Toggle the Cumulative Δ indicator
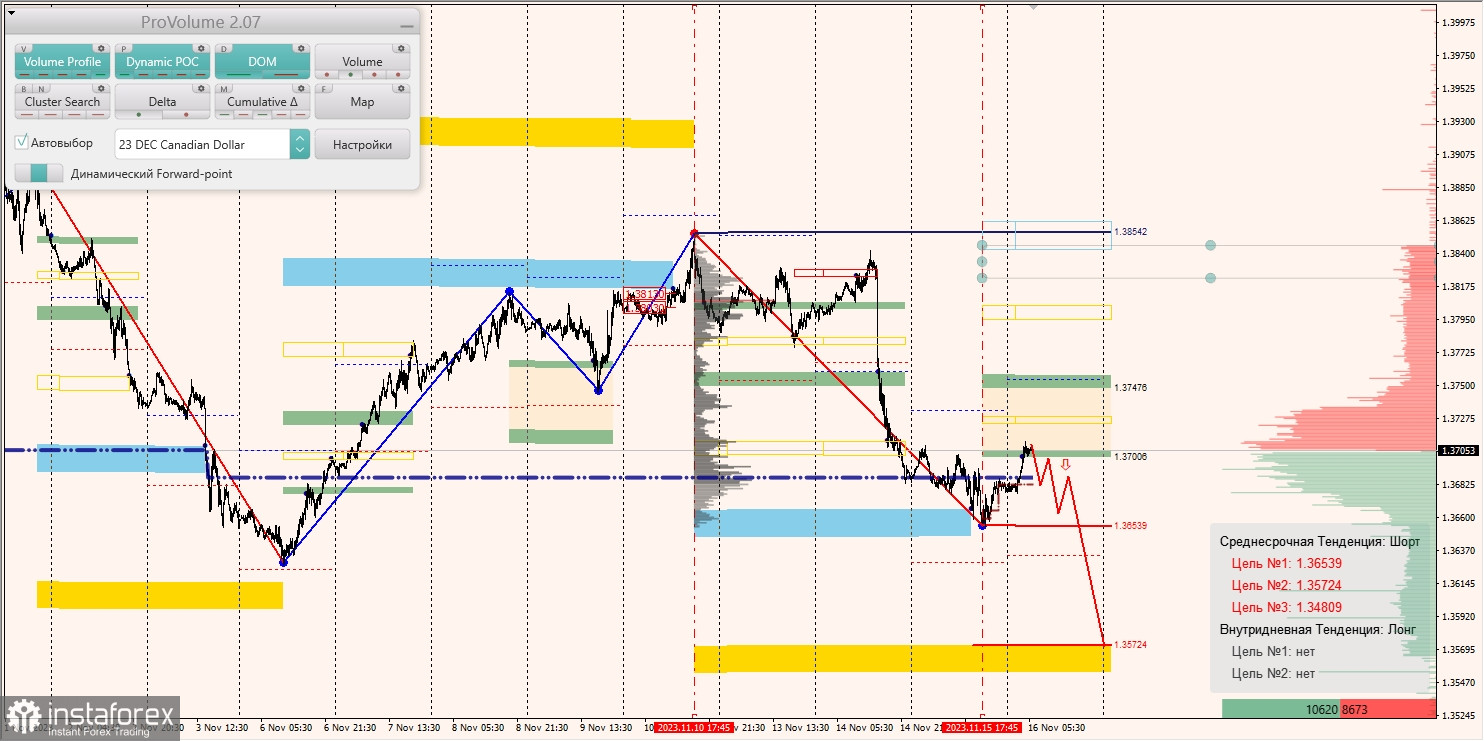 [x=262, y=102]
